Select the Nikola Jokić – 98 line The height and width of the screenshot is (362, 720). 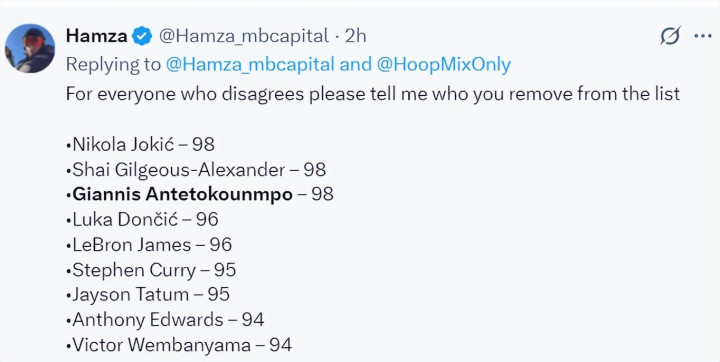click(x=140, y=144)
